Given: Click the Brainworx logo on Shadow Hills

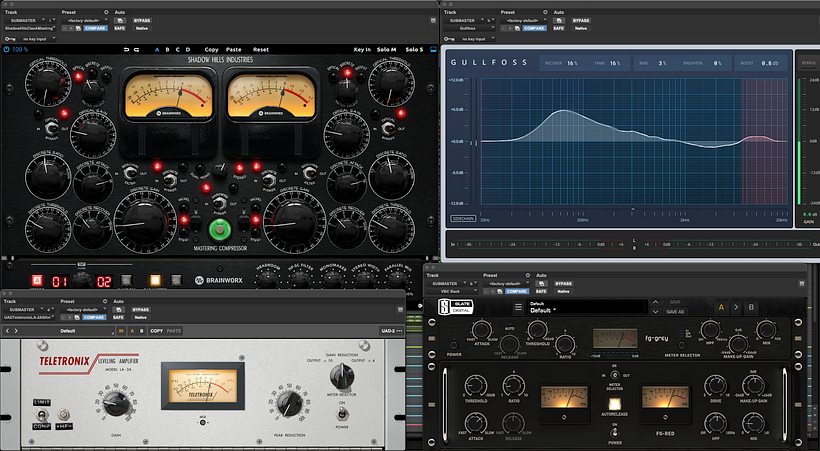Looking at the screenshot, I should click(220, 281).
